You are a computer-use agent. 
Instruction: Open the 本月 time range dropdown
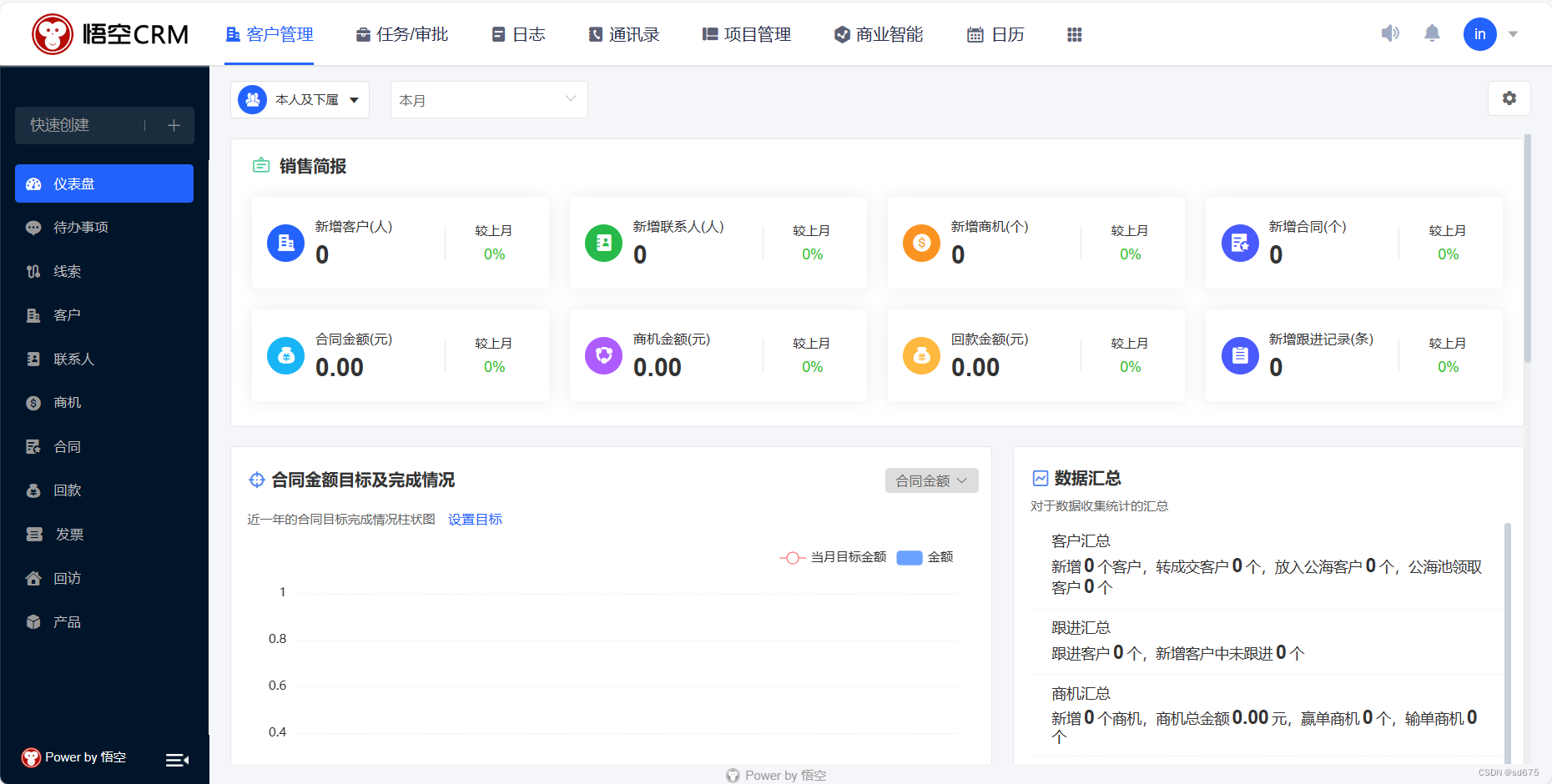(488, 99)
